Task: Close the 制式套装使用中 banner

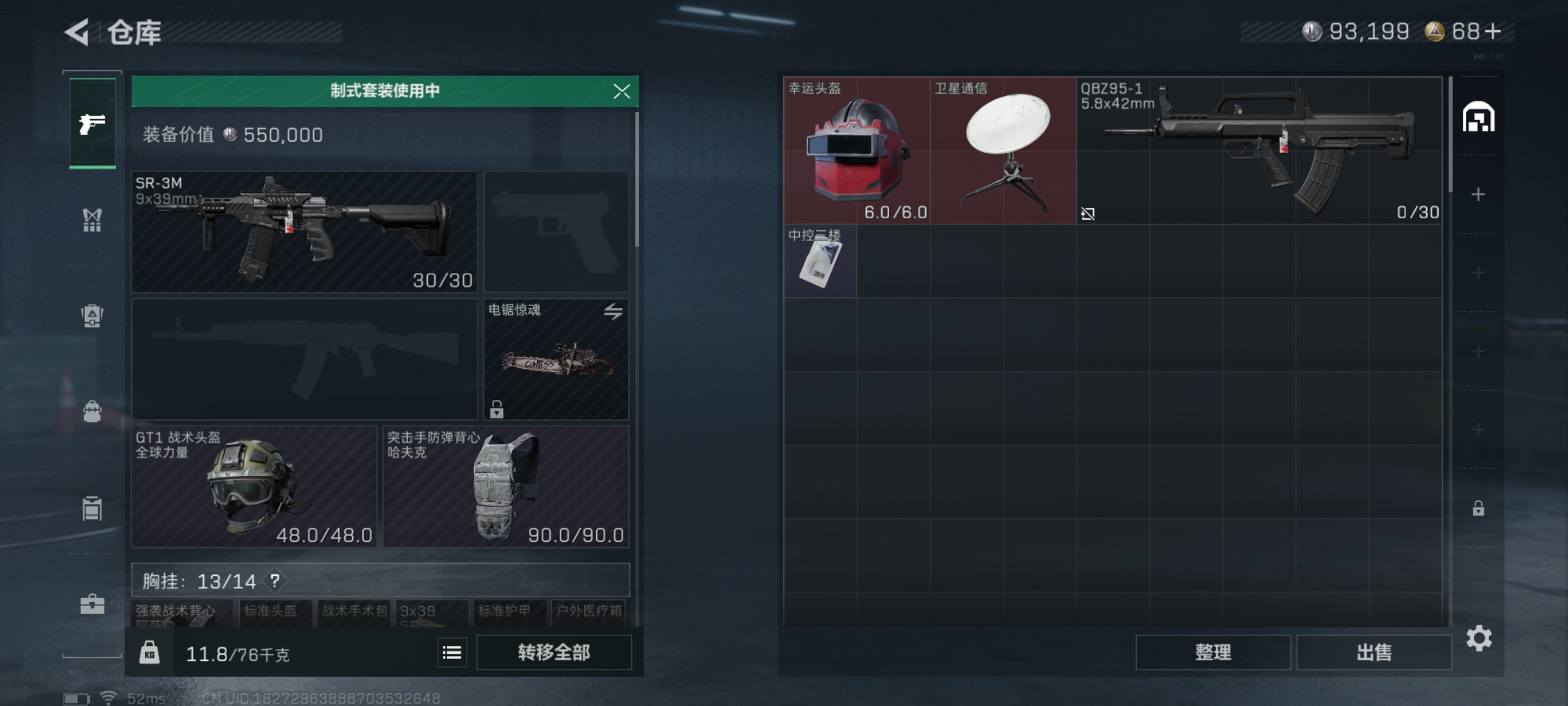Action: tap(621, 91)
